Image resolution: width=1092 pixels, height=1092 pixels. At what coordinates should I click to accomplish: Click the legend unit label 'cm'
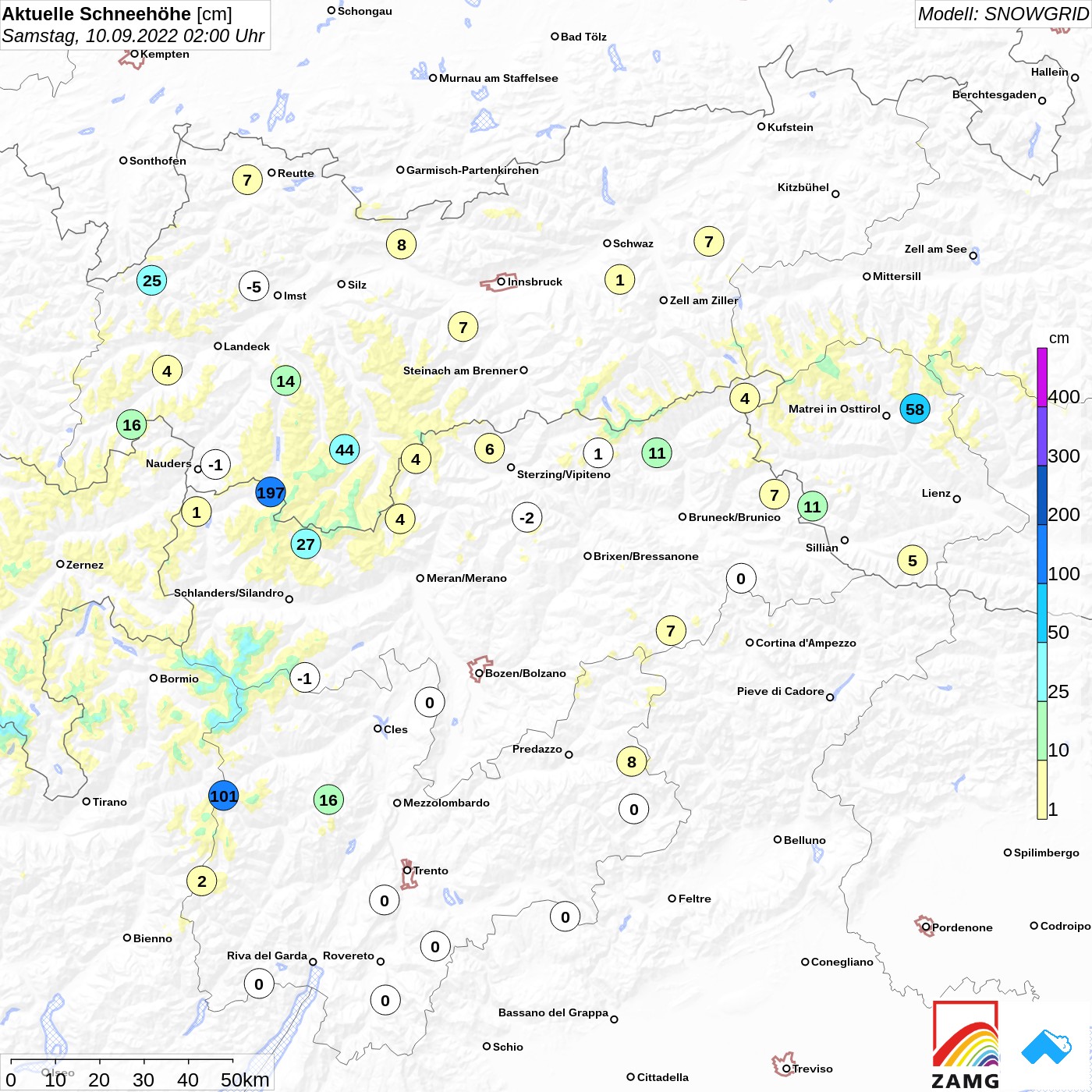tap(1059, 339)
